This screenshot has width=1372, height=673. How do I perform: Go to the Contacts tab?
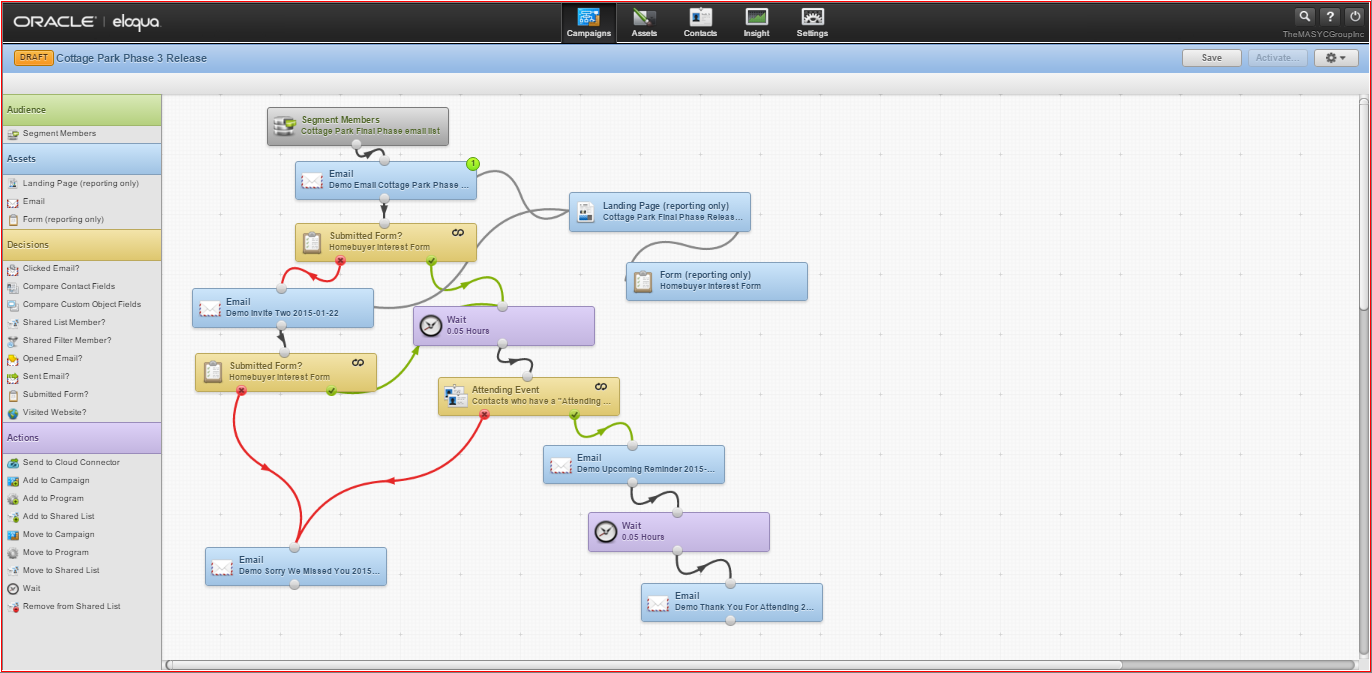pyautogui.click(x=700, y=22)
